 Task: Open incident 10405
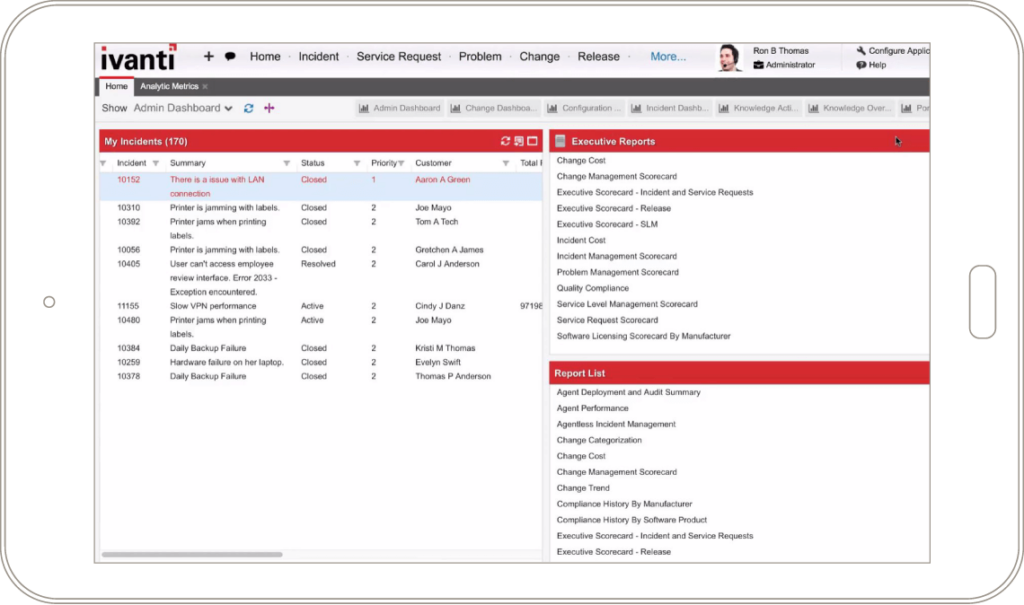[129, 264]
